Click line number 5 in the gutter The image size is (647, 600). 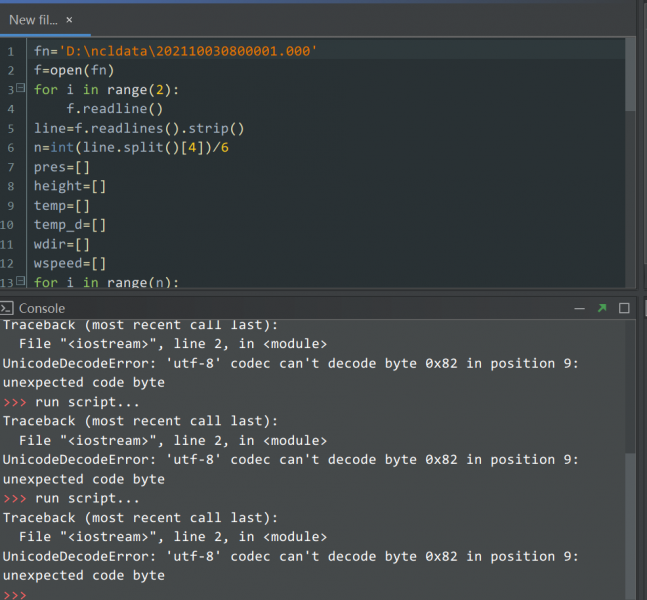pyautogui.click(x=10, y=129)
